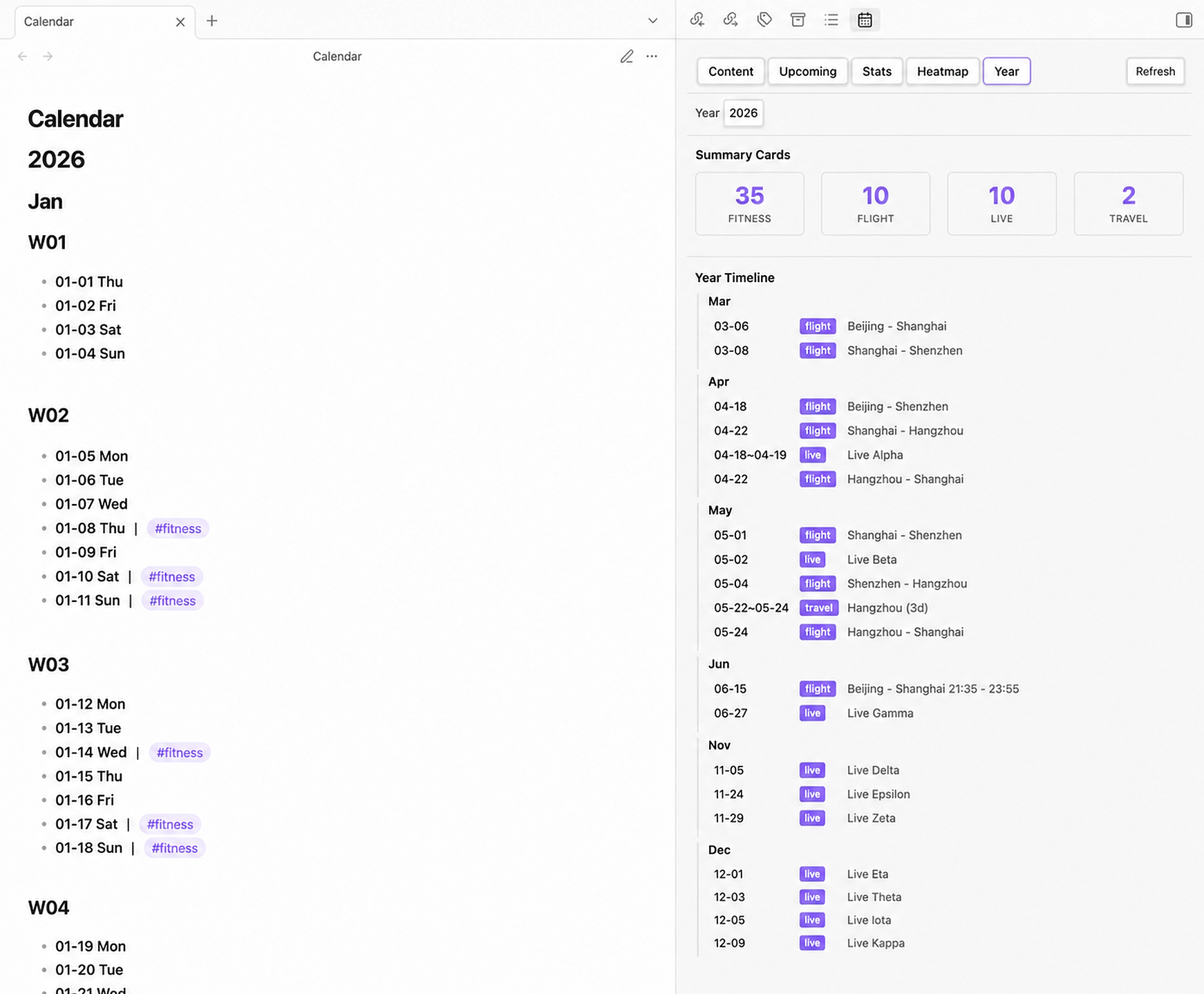1204x994 pixels.
Task: Click the '04-18~04-19' date text
Action: [750, 455]
